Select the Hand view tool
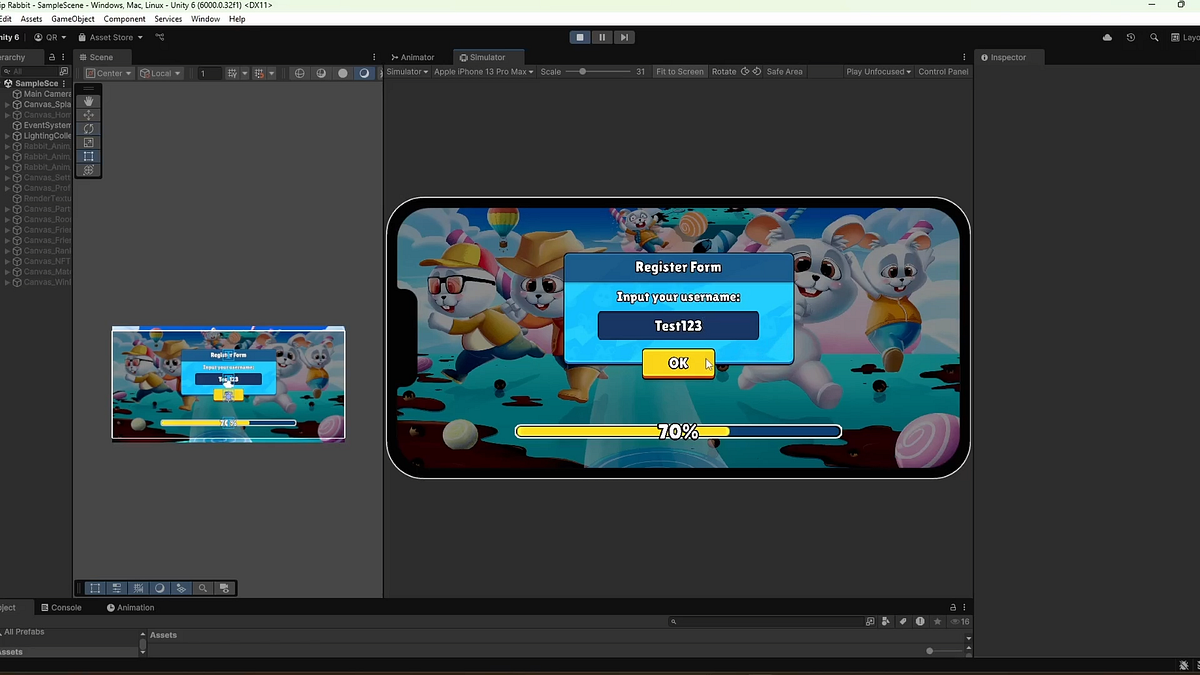 coord(88,101)
